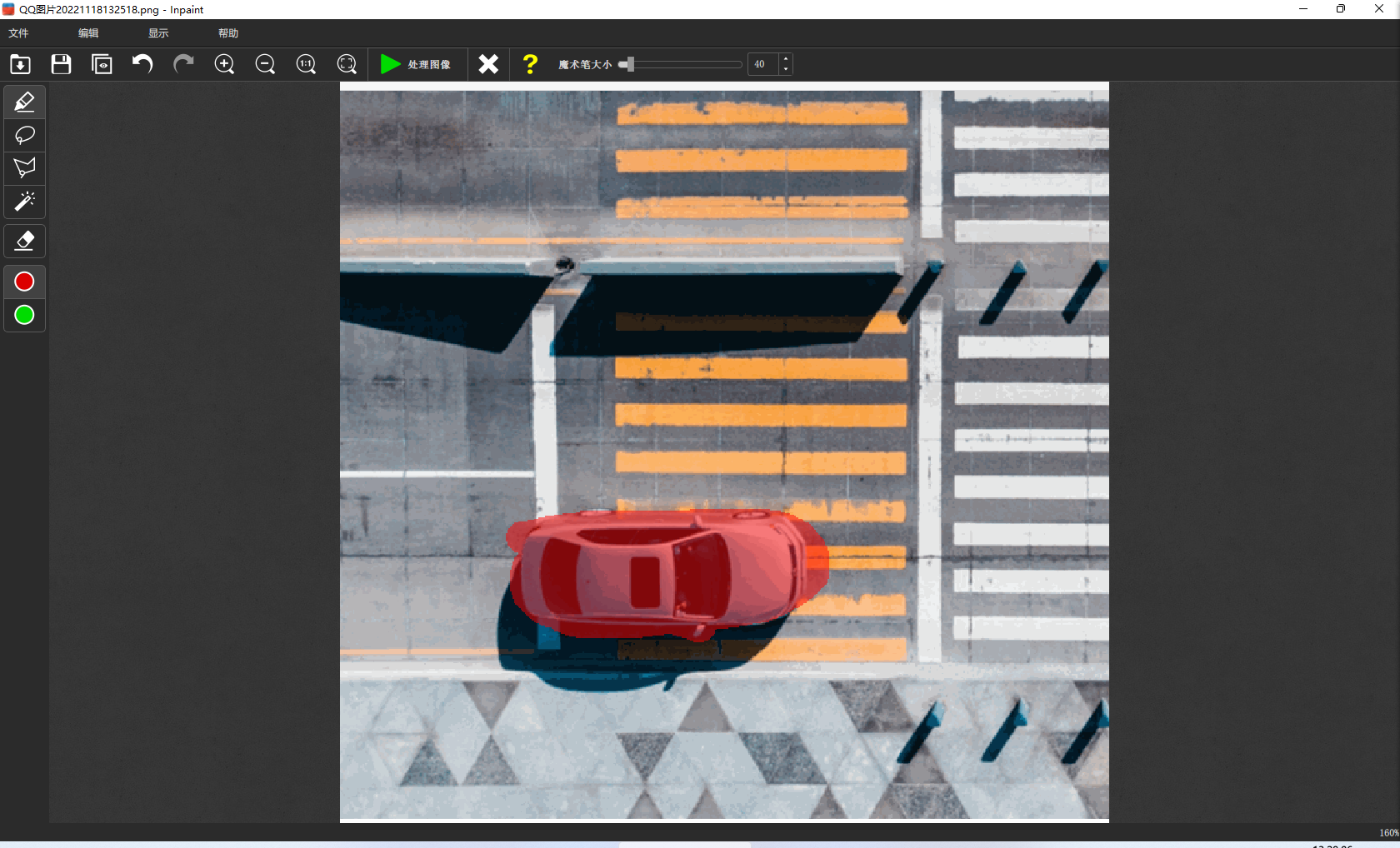Open the 文件 menu
Viewport: 1400px width, 848px height.
point(18,33)
